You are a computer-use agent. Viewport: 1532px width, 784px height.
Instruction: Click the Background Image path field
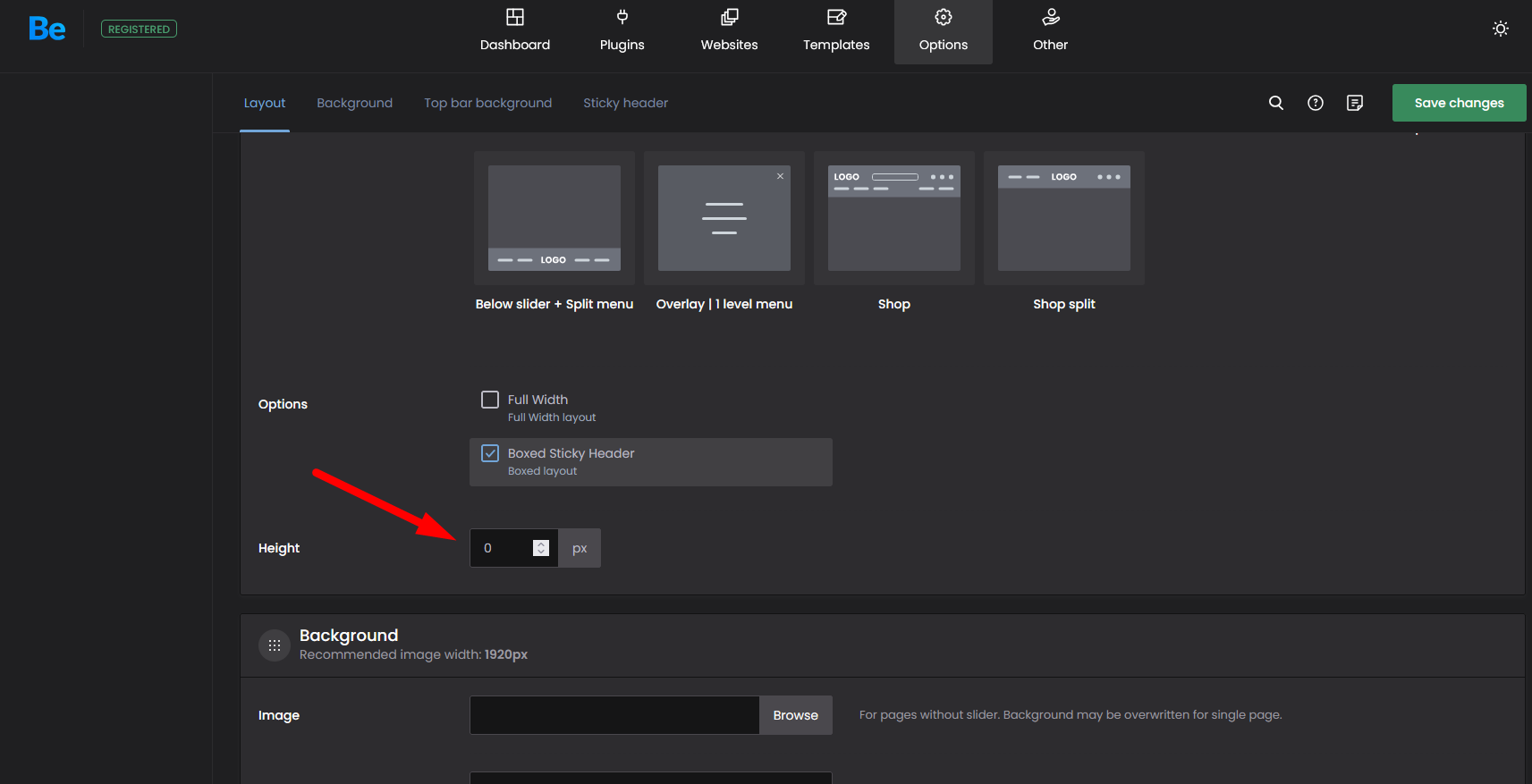(614, 715)
